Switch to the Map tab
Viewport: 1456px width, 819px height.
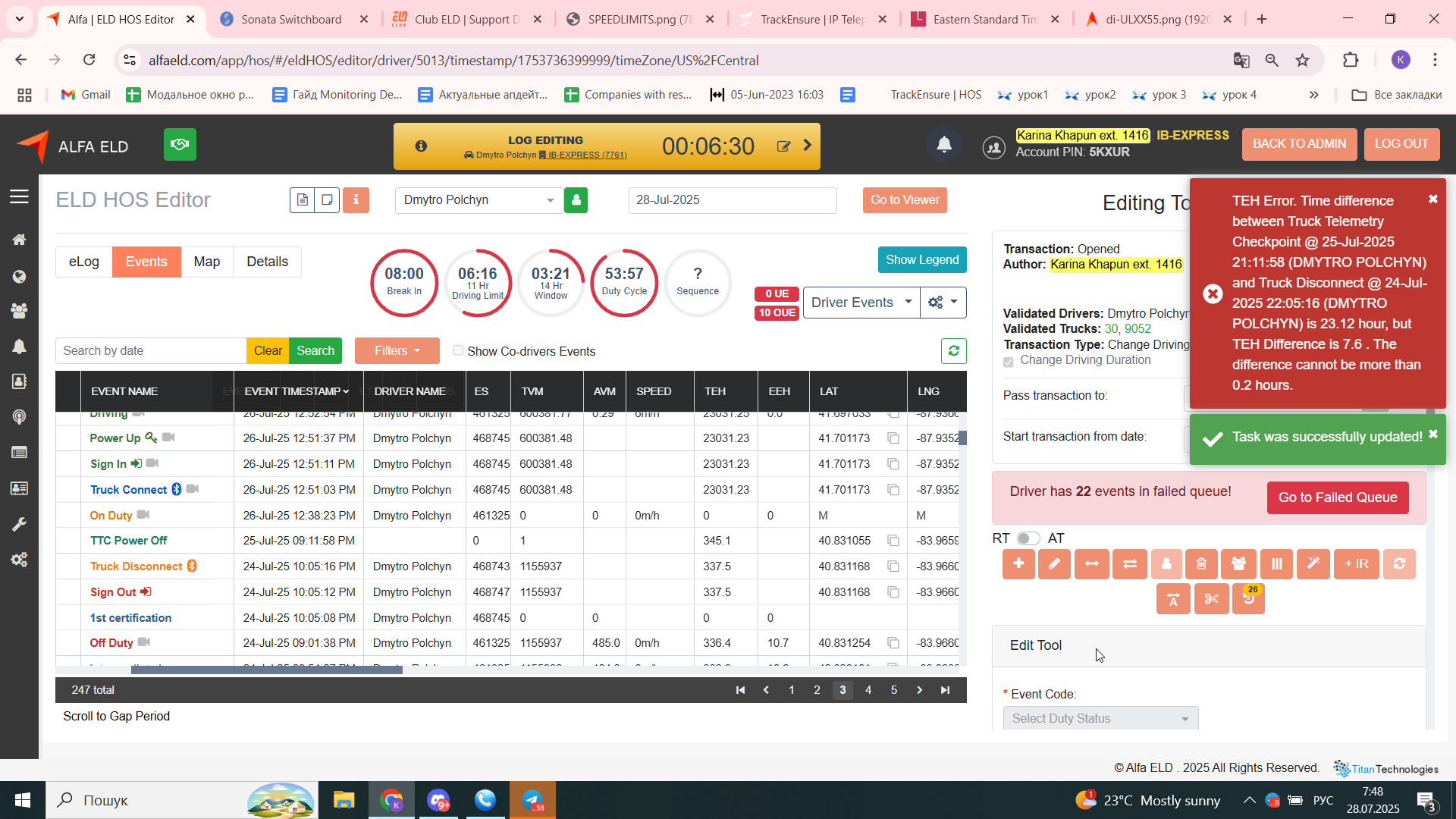point(206,262)
